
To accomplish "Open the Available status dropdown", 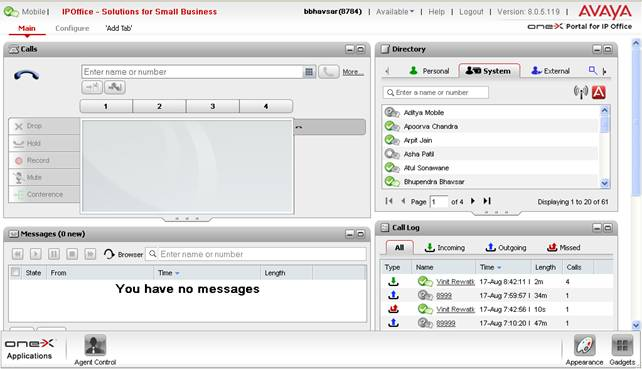I will point(395,12).
